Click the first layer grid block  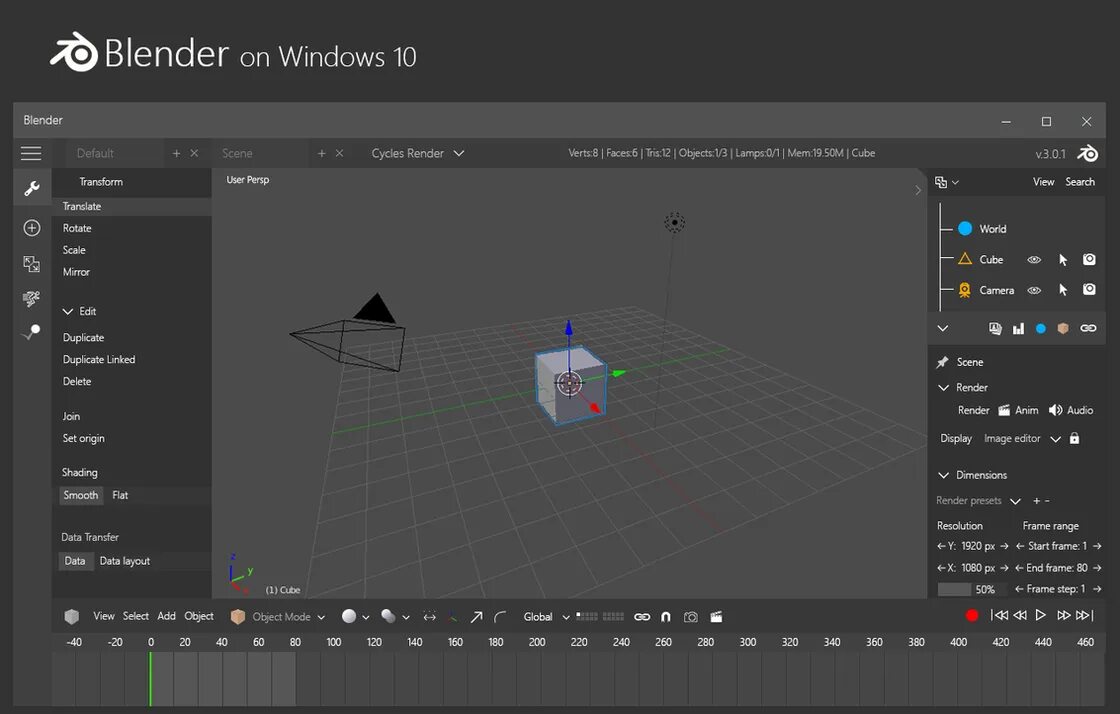point(587,616)
